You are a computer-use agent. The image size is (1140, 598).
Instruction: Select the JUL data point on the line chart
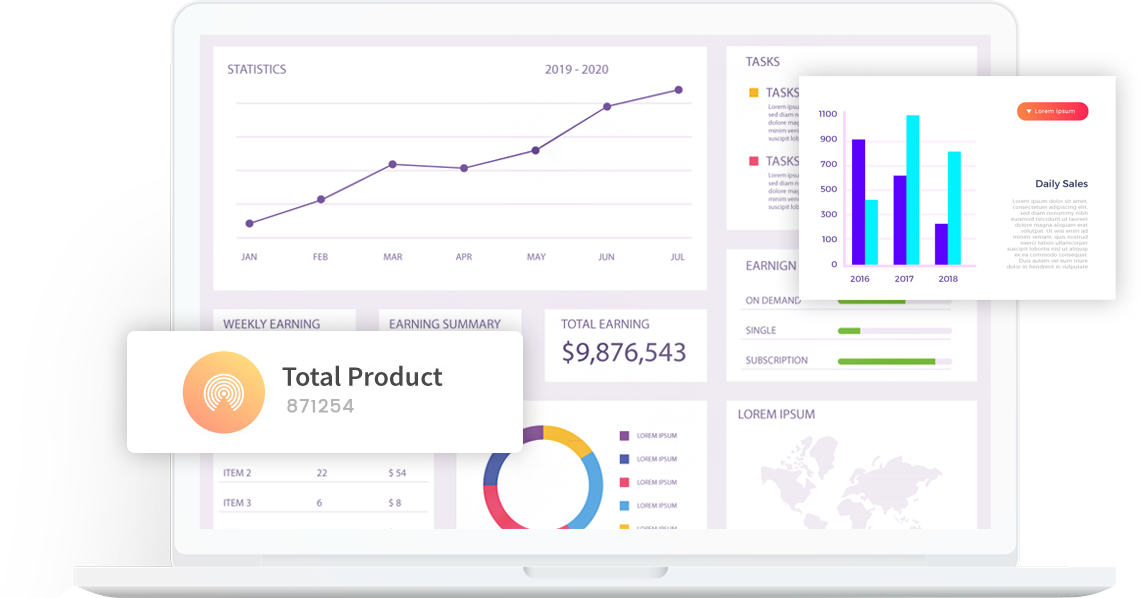678,90
